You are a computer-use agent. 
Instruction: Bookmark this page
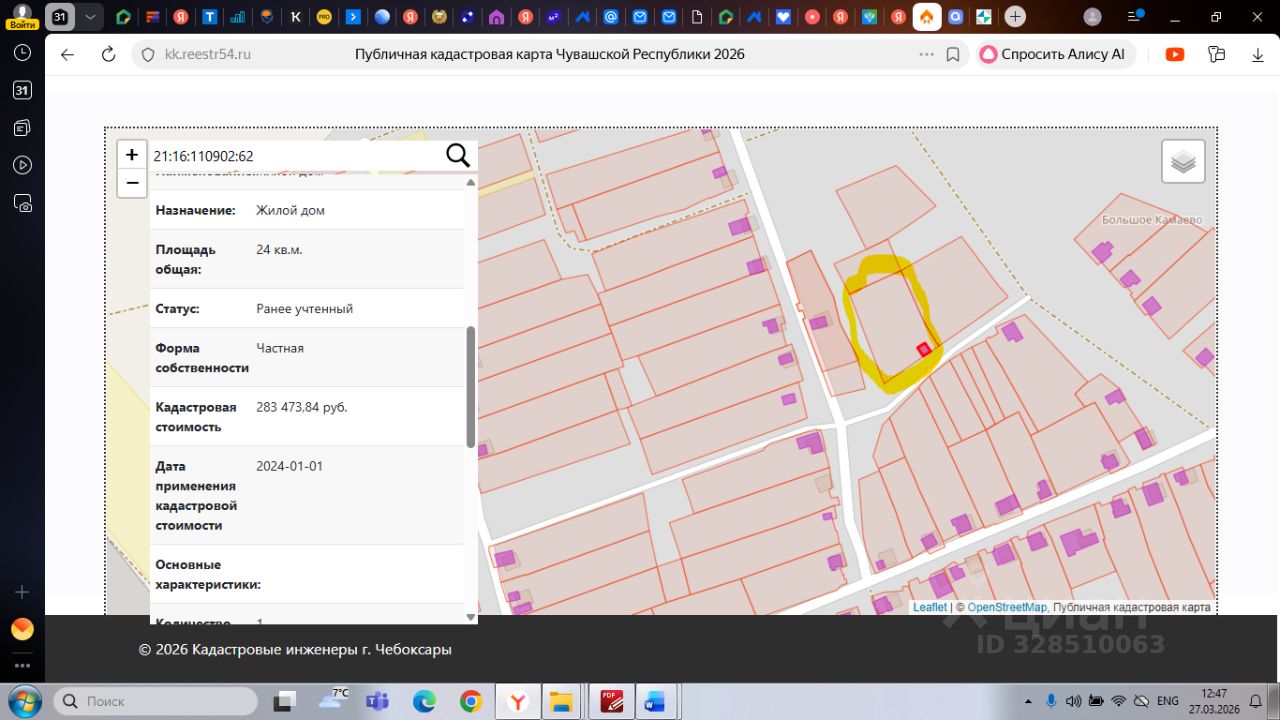[x=953, y=55]
